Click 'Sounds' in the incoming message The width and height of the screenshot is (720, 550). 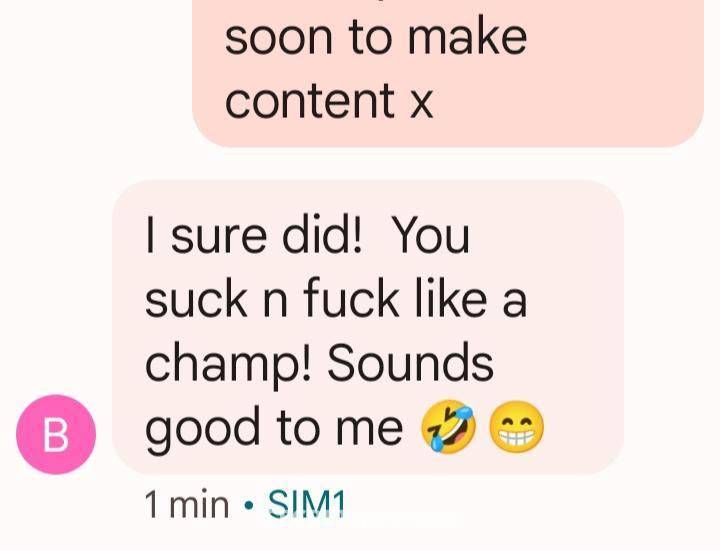click(410, 363)
